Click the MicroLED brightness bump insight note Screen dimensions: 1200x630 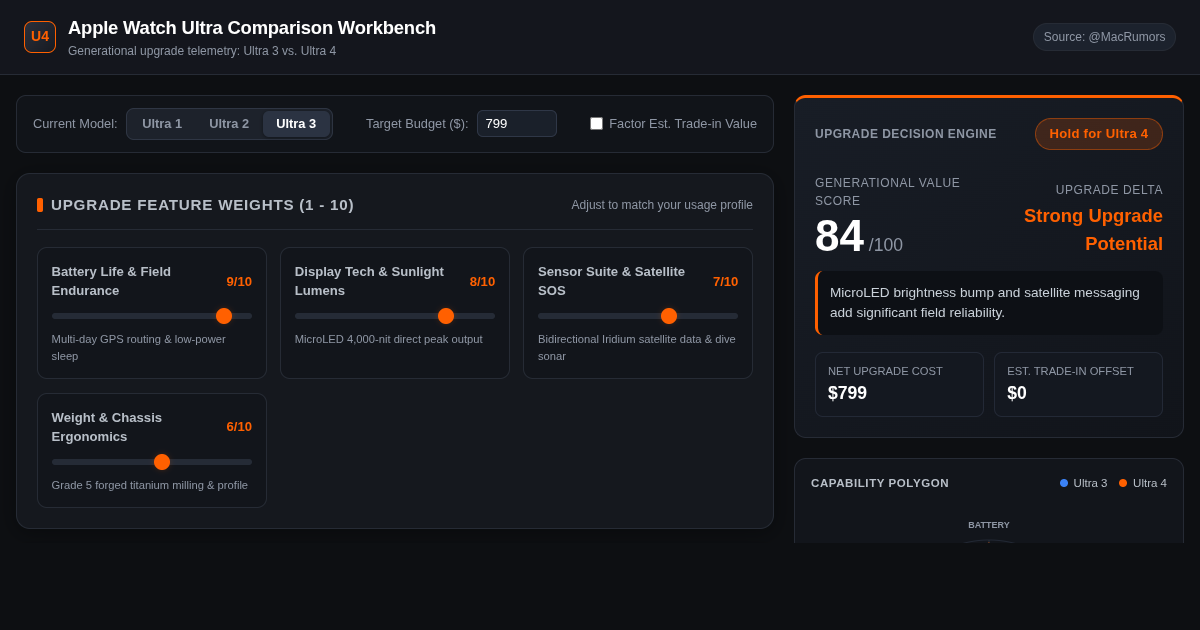click(x=989, y=303)
